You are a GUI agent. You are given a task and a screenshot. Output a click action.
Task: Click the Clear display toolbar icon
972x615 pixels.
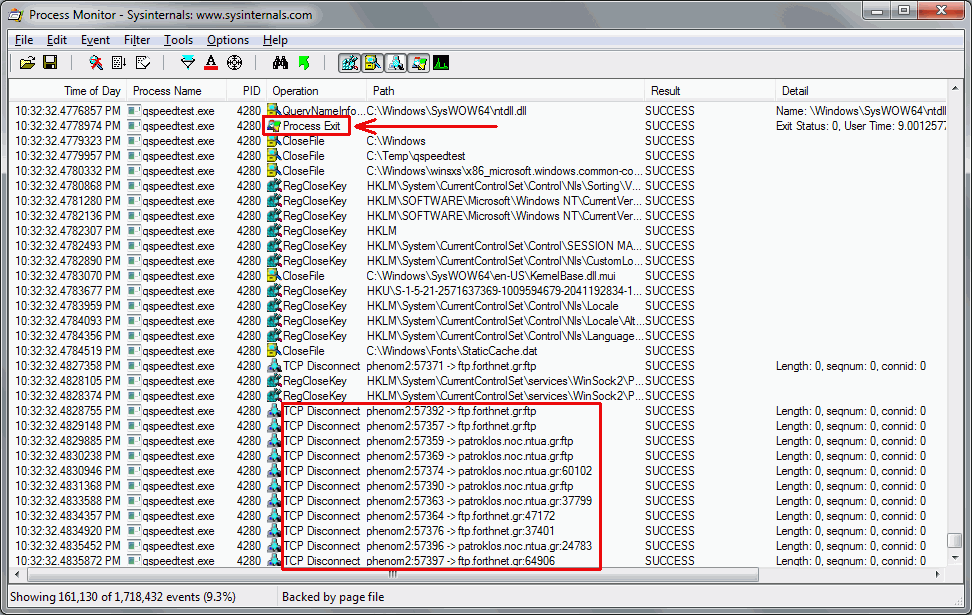143,63
